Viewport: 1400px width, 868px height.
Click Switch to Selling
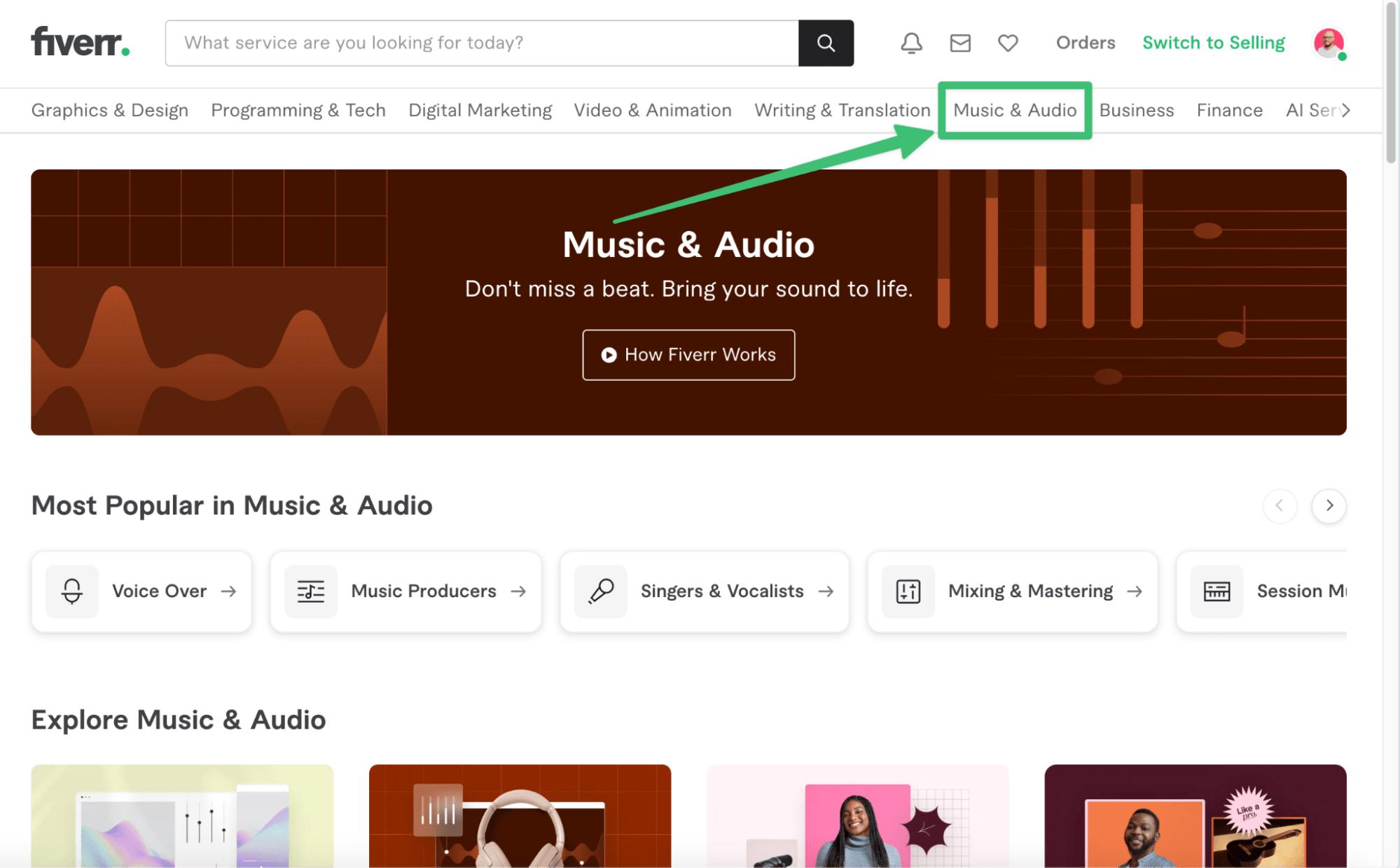click(x=1214, y=43)
